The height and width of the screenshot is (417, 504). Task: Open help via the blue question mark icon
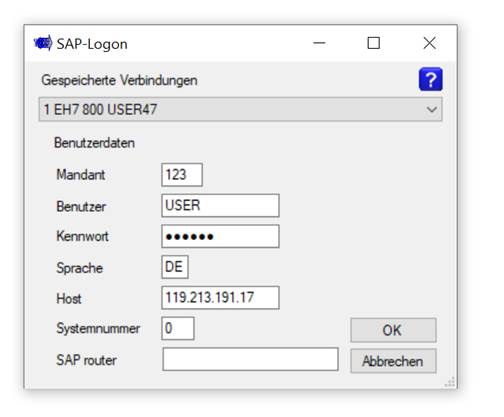(x=430, y=79)
